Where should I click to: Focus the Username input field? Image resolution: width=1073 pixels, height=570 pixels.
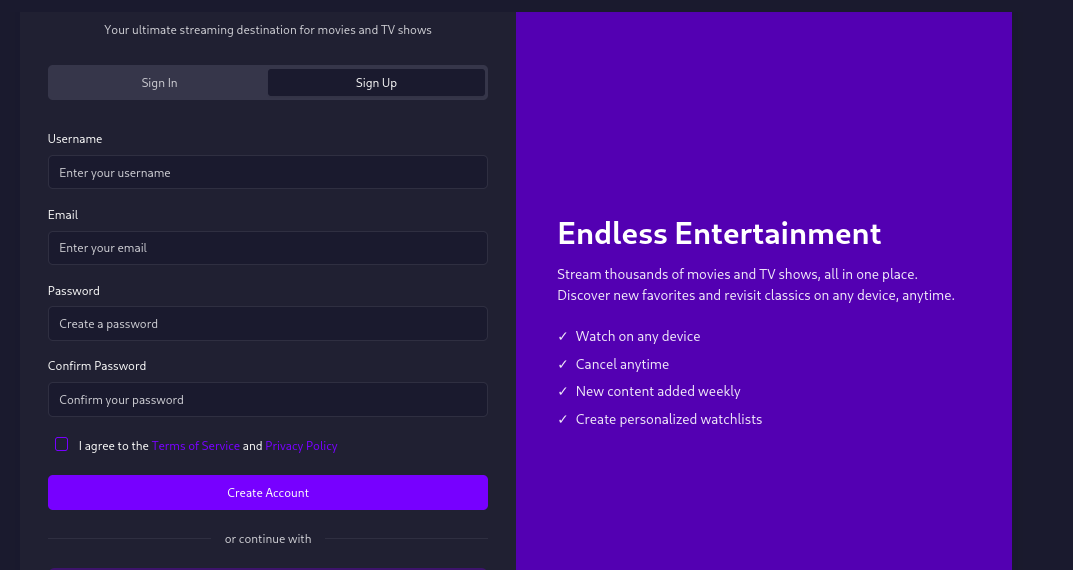[x=267, y=173]
